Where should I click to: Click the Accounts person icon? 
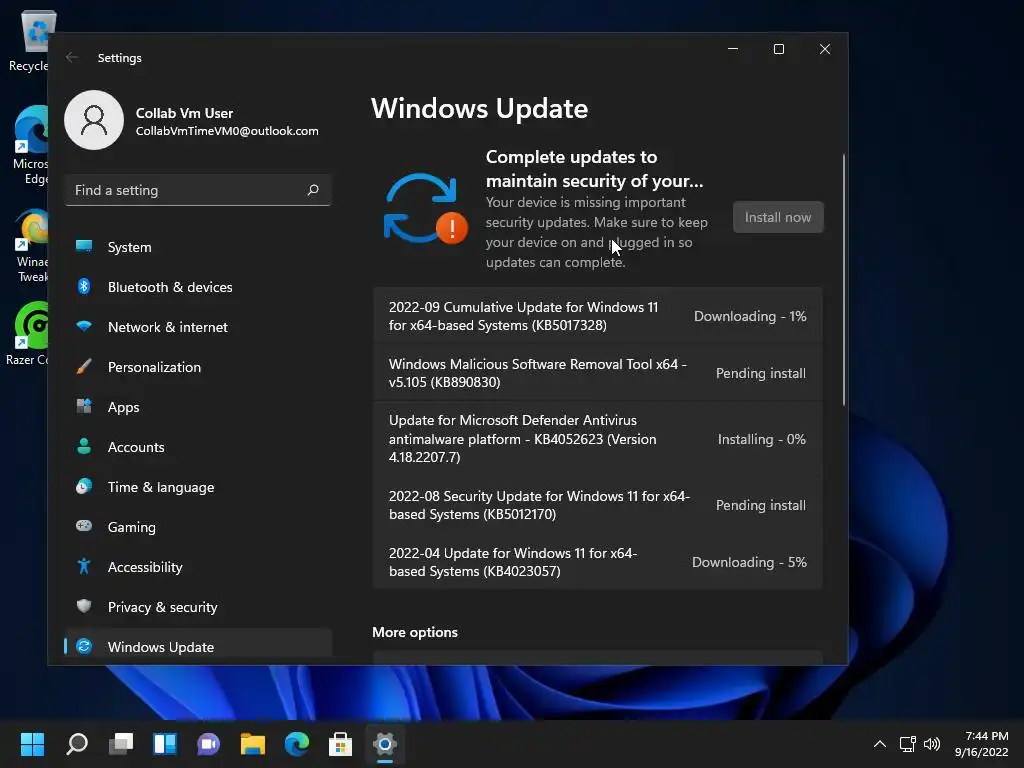(x=84, y=446)
